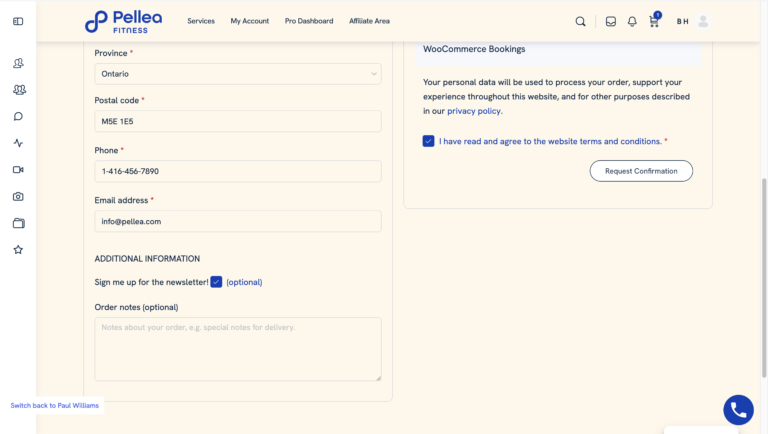768x434 pixels.
Task: Click the ADDITIONAL INFORMATION heading
Action: click(147, 259)
